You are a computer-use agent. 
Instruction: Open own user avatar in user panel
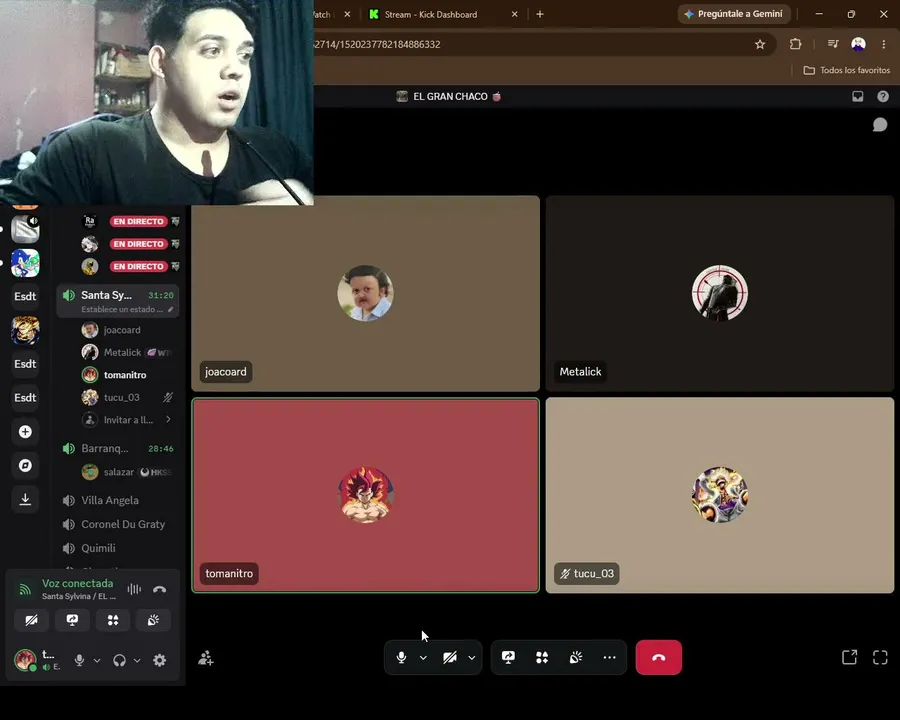[25, 660]
